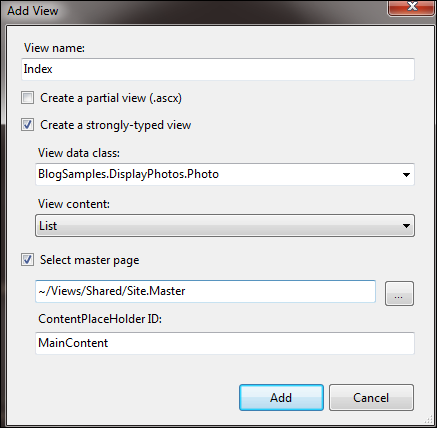This screenshot has width=437, height=428.
Task: Browse for master page with ellipsis button
Action: tap(399, 293)
